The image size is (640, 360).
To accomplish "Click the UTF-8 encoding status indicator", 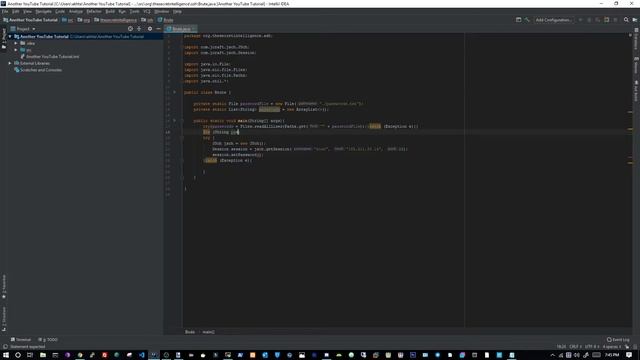I will click(591, 347).
